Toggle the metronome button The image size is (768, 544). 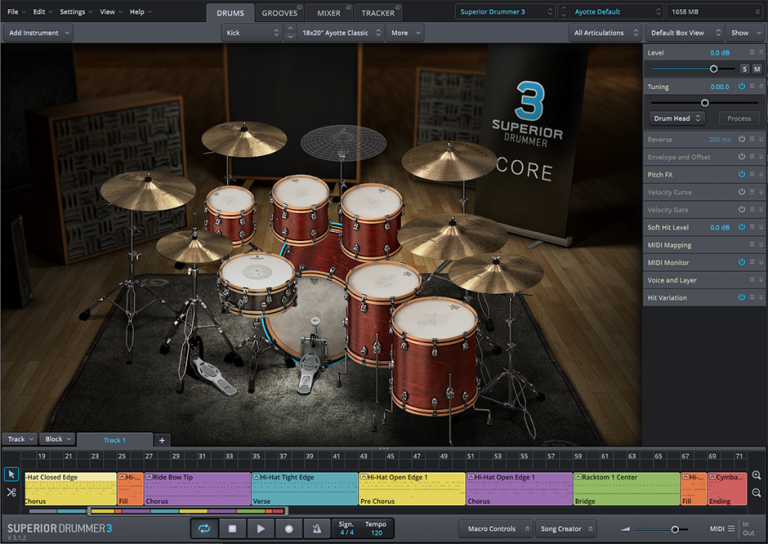pyautogui.click(x=317, y=529)
